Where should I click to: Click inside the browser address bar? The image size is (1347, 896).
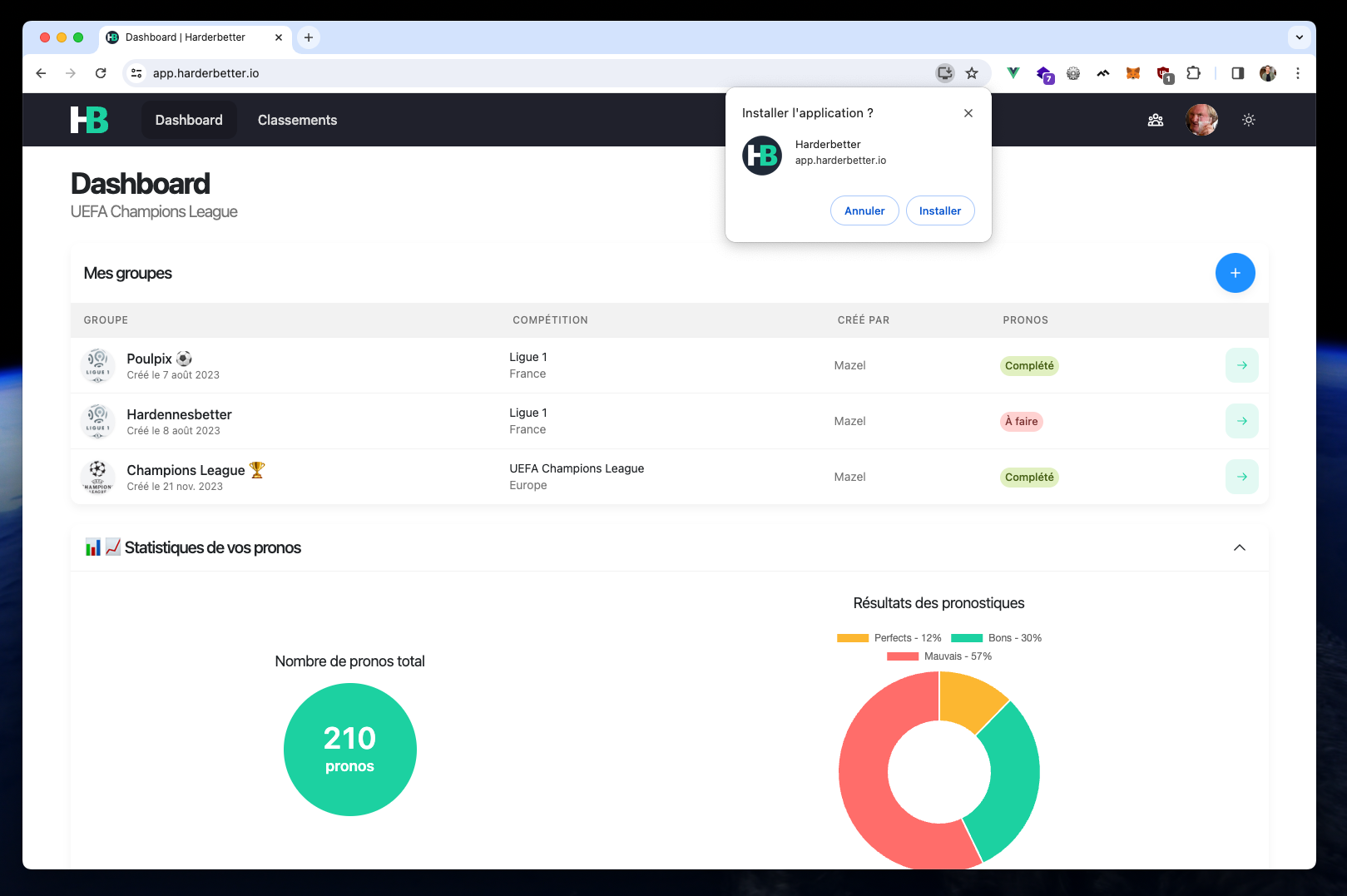tap(333, 73)
